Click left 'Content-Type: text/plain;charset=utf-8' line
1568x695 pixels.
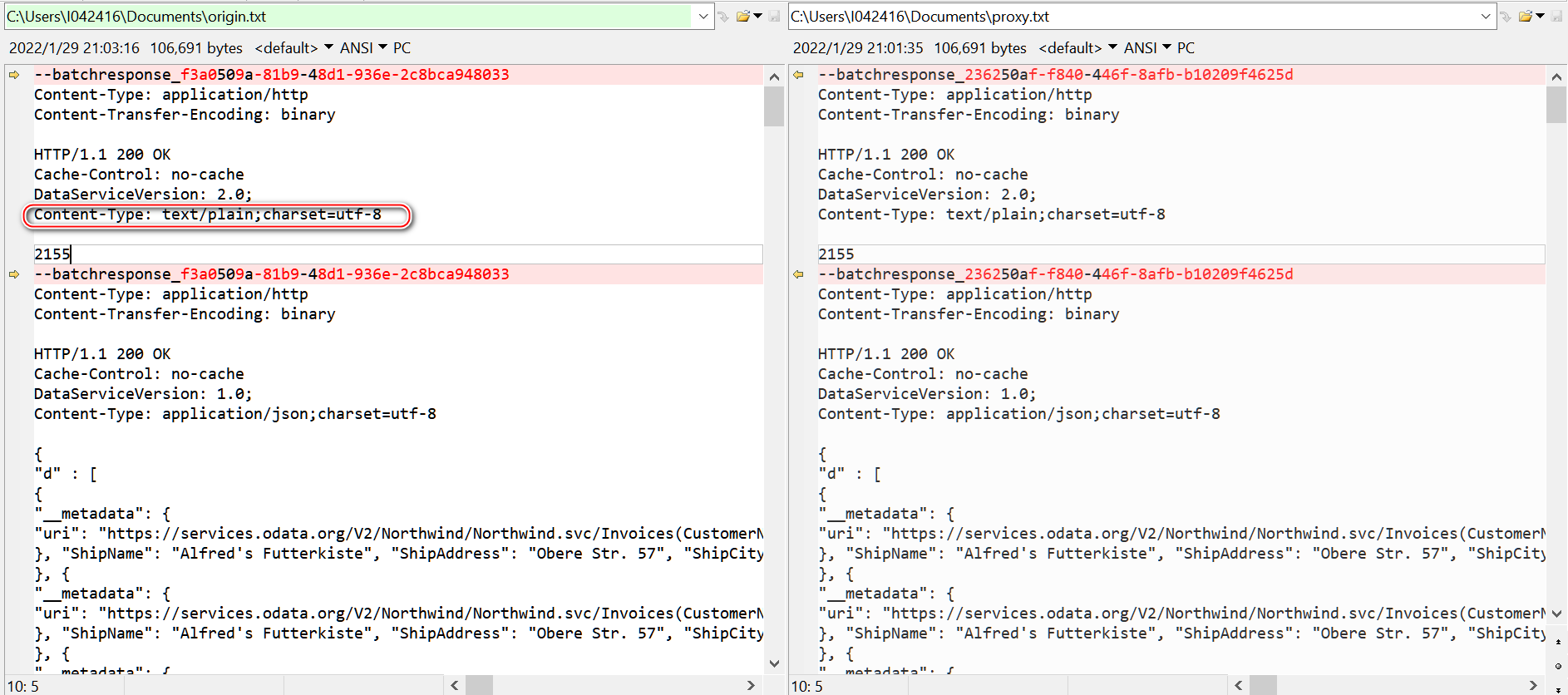[x=208, y=214]
